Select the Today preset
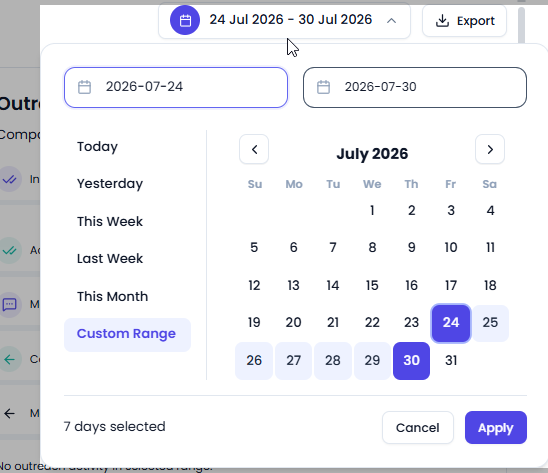The image size is (548, 473). pos(98,146)
